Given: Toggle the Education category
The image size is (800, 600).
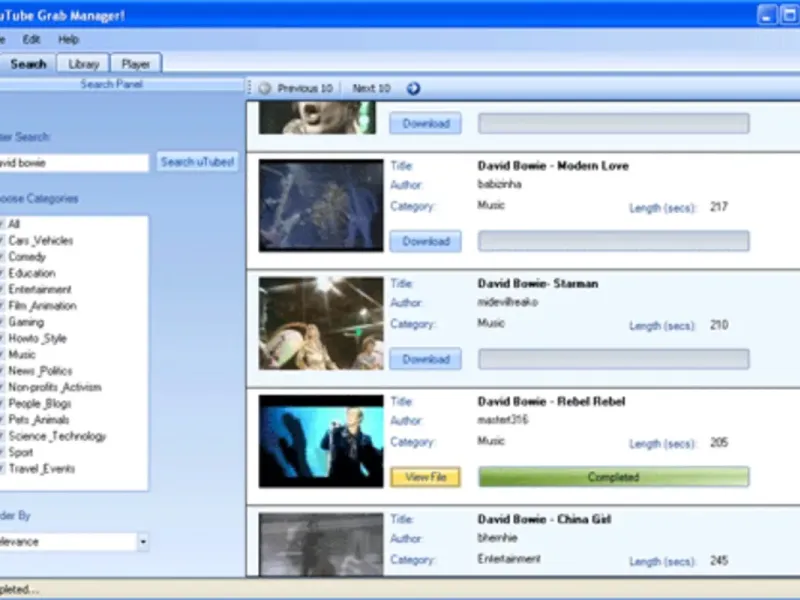Looking at the screenshot, I should click(x=32, y=273).
